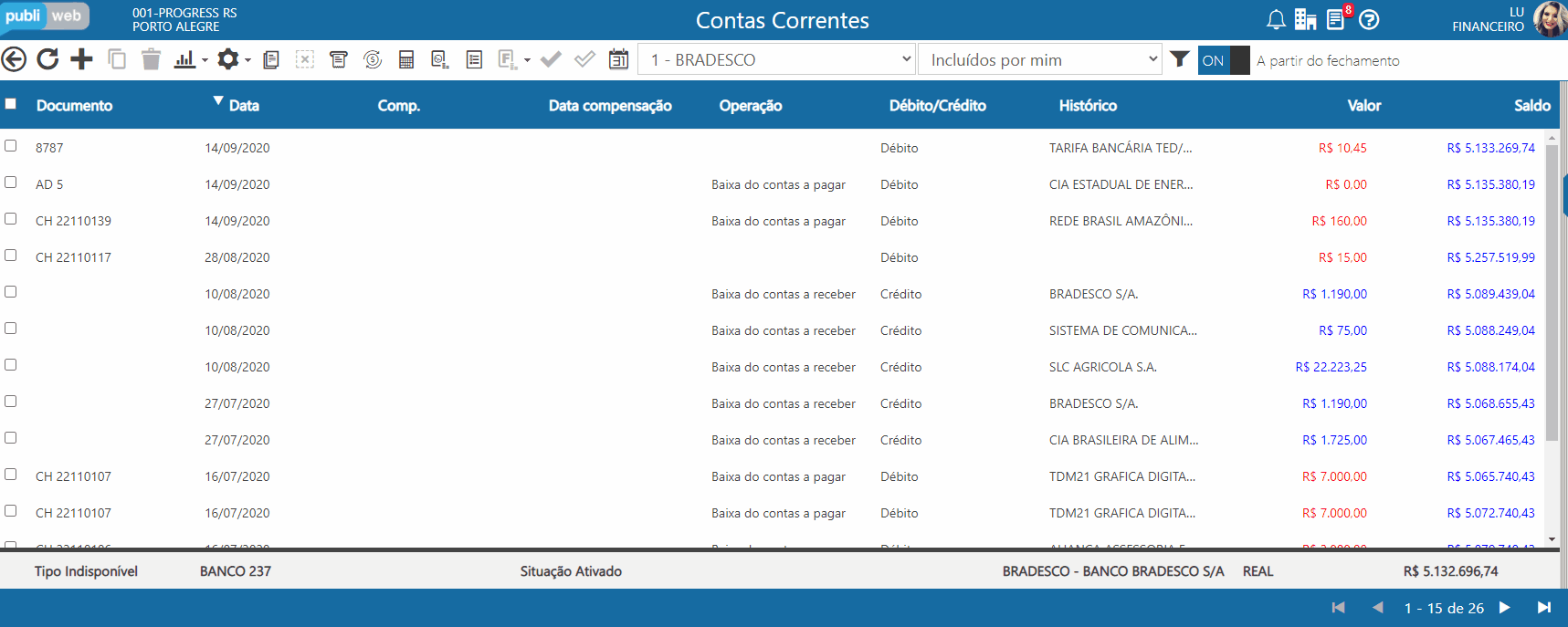Open the 1 - BRADESCO account dropdown
Screen dimensions: 1568x627
coord(776,59)
